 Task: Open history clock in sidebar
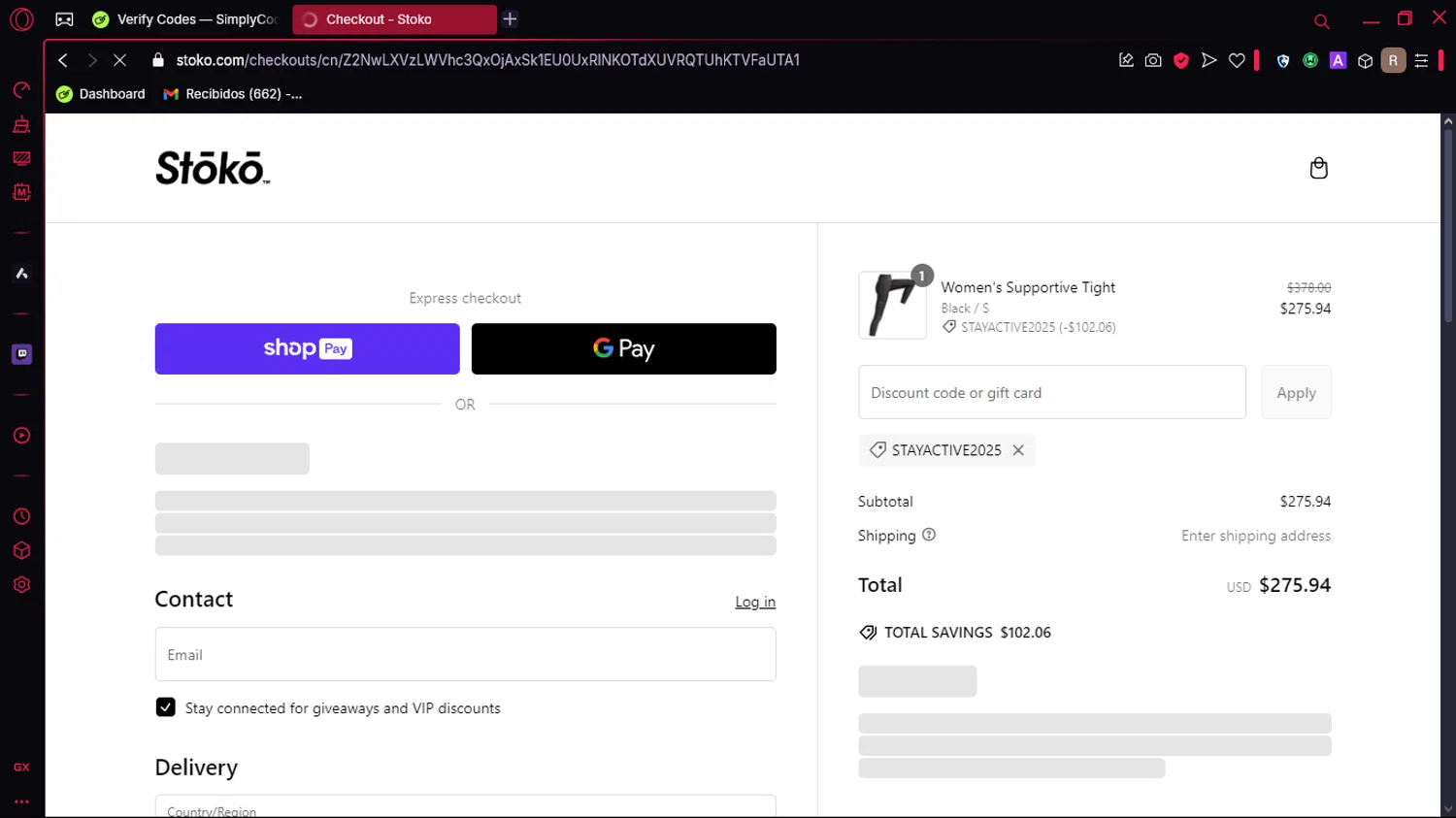point(21,516)
